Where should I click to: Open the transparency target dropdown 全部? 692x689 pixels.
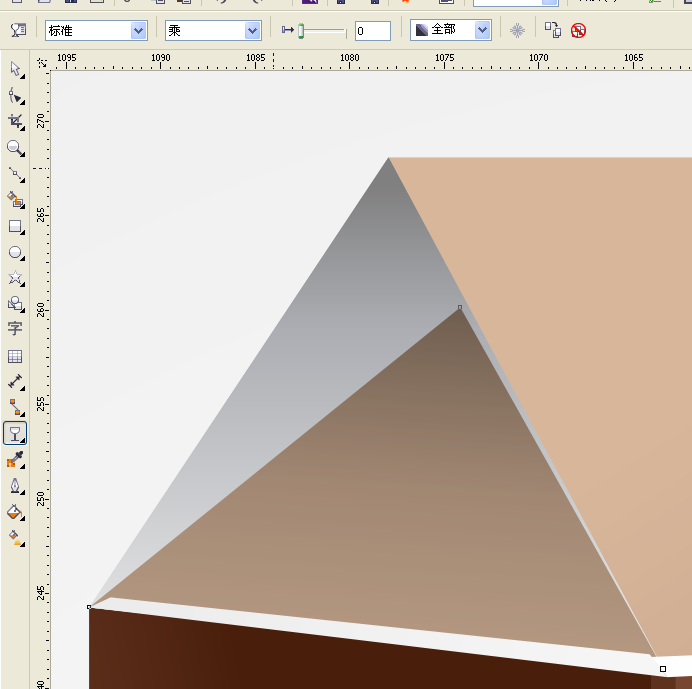click(451, 30)
